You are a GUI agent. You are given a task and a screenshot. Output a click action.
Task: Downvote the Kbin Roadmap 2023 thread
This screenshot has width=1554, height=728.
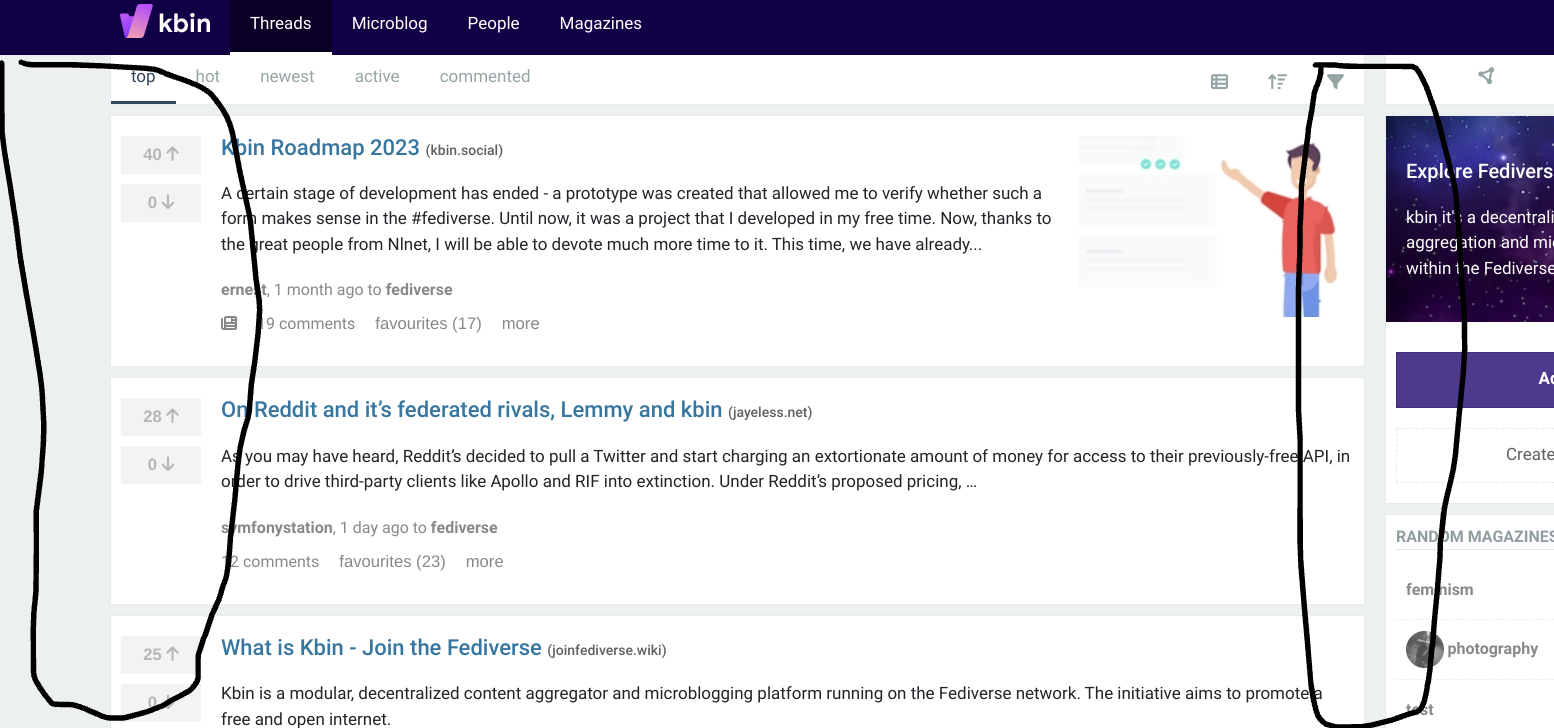click(x=160, y=202)
